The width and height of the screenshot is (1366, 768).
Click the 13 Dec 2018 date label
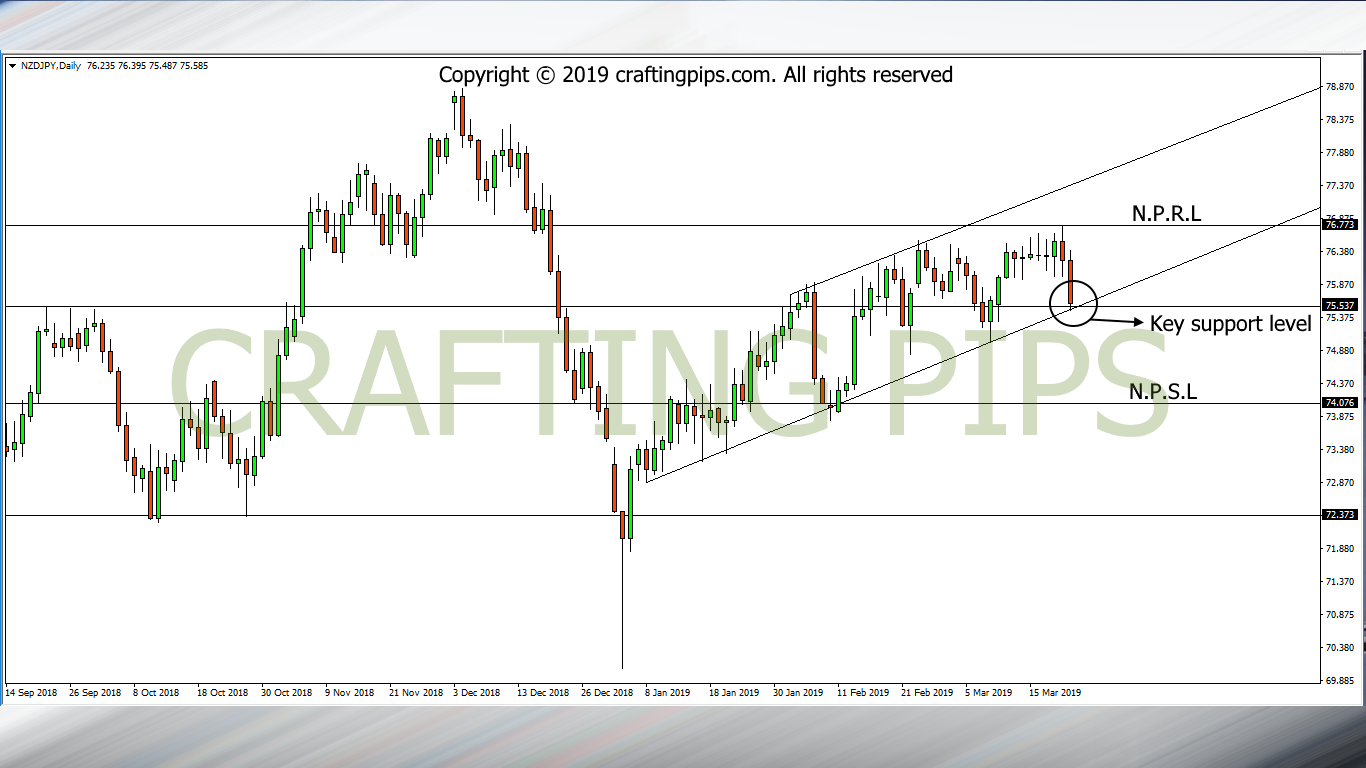coord(543,692)
